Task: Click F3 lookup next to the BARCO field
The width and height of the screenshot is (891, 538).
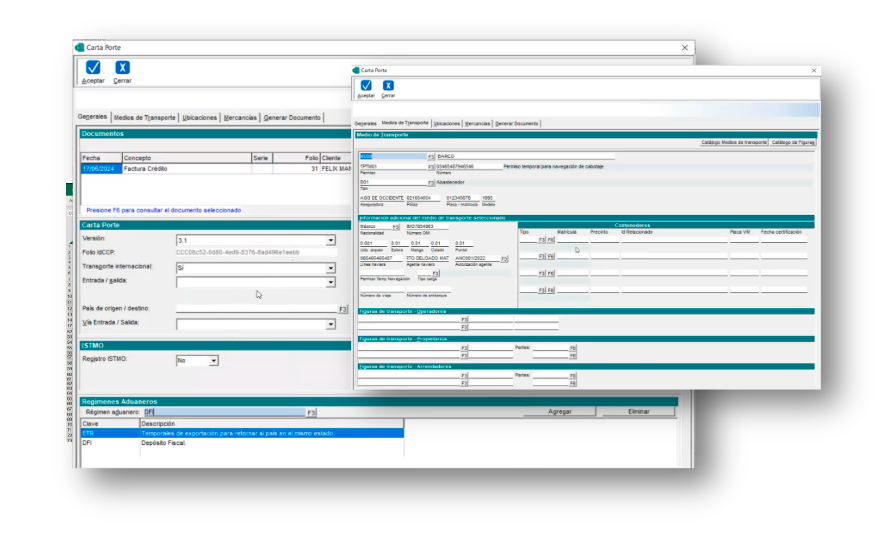Action: pyautogui.click(x=431, y=157)
